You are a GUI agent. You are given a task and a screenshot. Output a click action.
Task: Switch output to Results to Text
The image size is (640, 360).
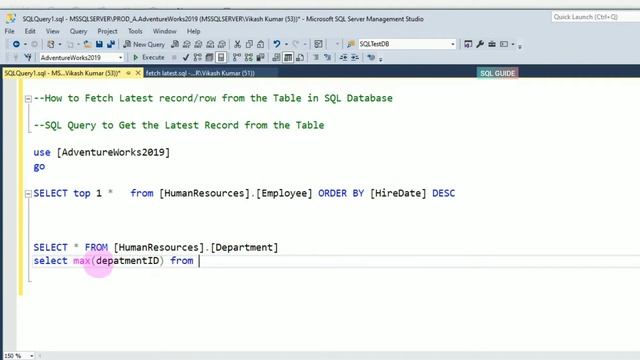[276, 58]
